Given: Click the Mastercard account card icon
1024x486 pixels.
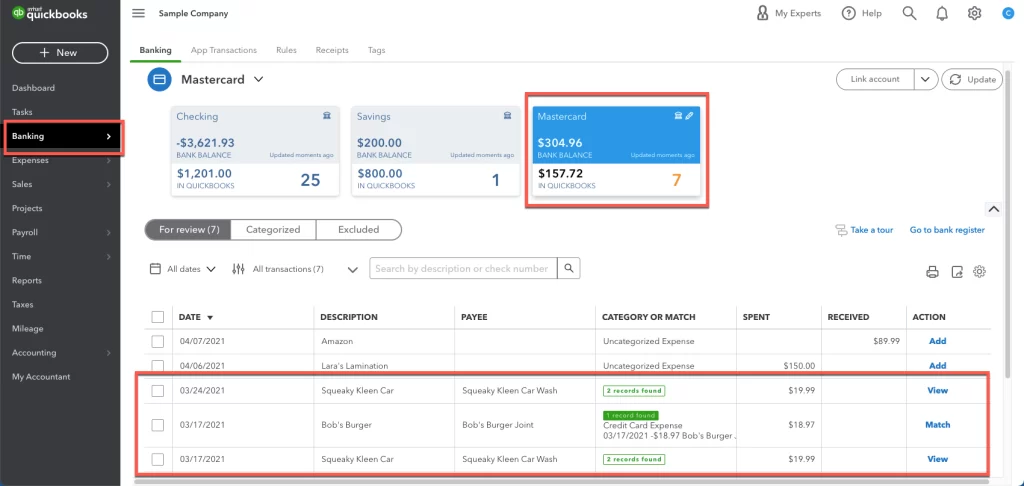Looking at the screenshot, I should tap(159, 80).
